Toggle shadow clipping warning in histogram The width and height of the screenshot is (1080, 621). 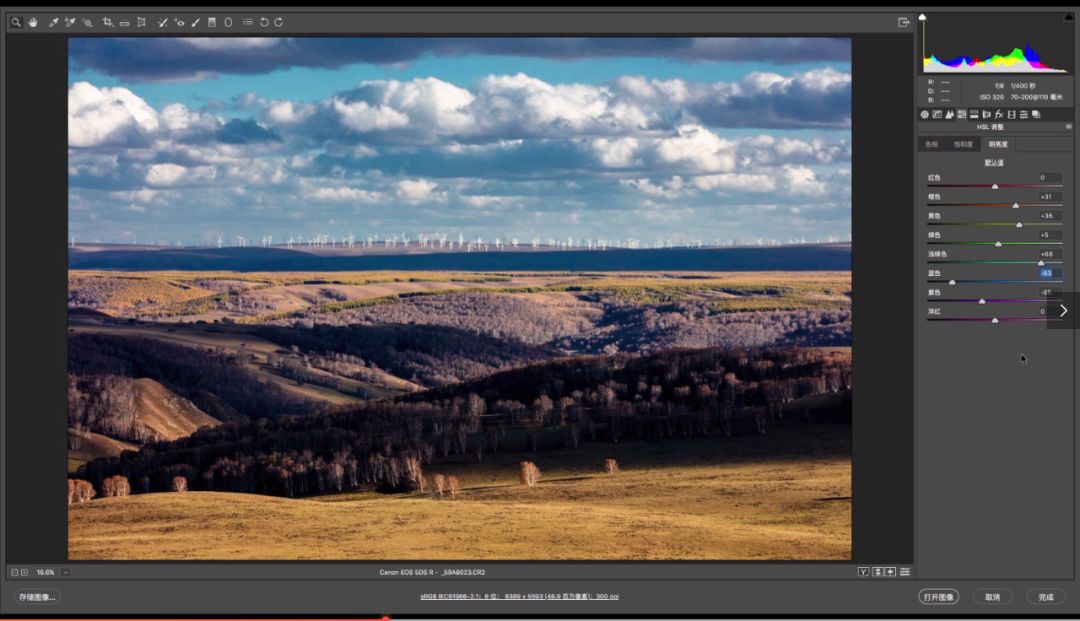click(923, 17)
